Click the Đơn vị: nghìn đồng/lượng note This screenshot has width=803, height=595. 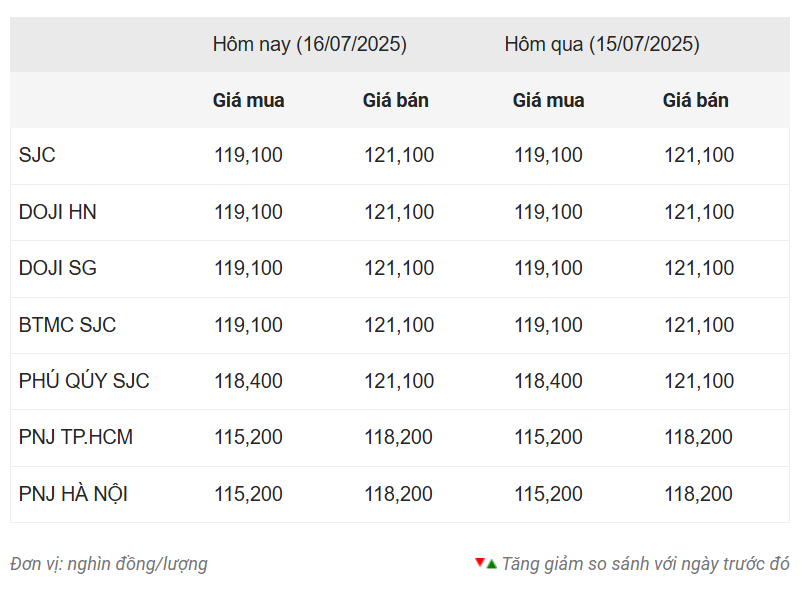point(109,564)
